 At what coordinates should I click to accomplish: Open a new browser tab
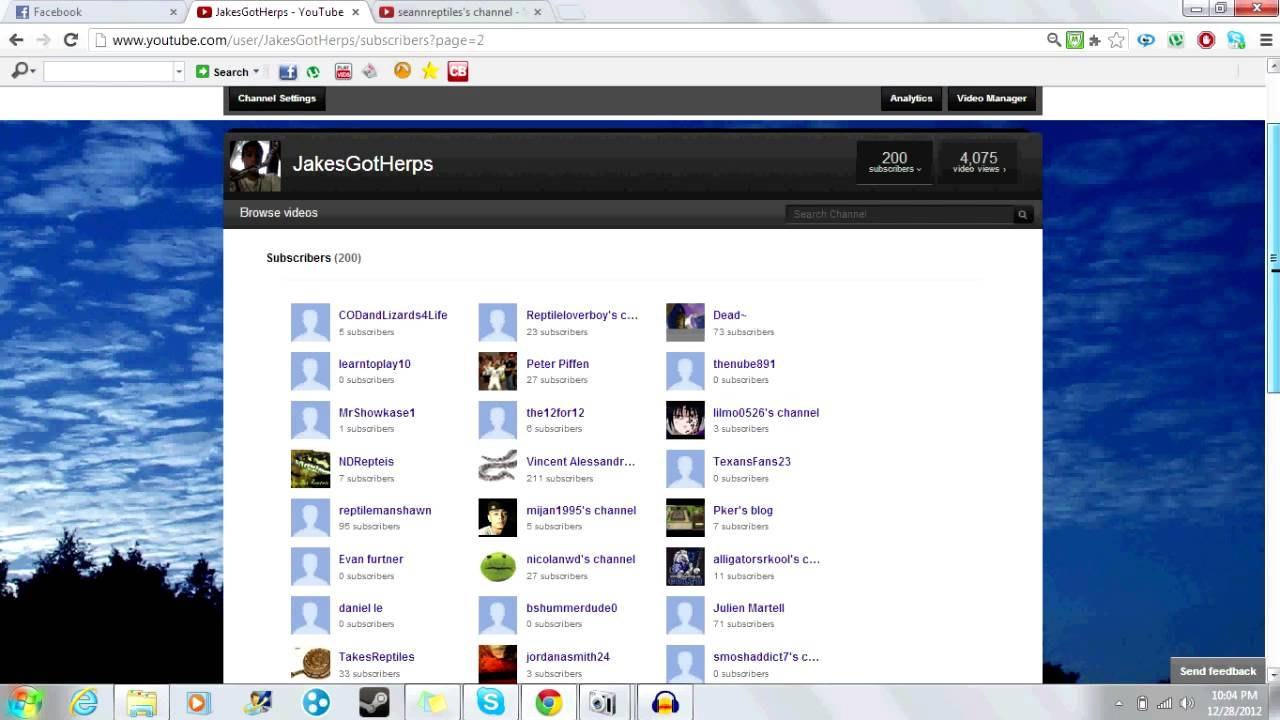(570, 13)
